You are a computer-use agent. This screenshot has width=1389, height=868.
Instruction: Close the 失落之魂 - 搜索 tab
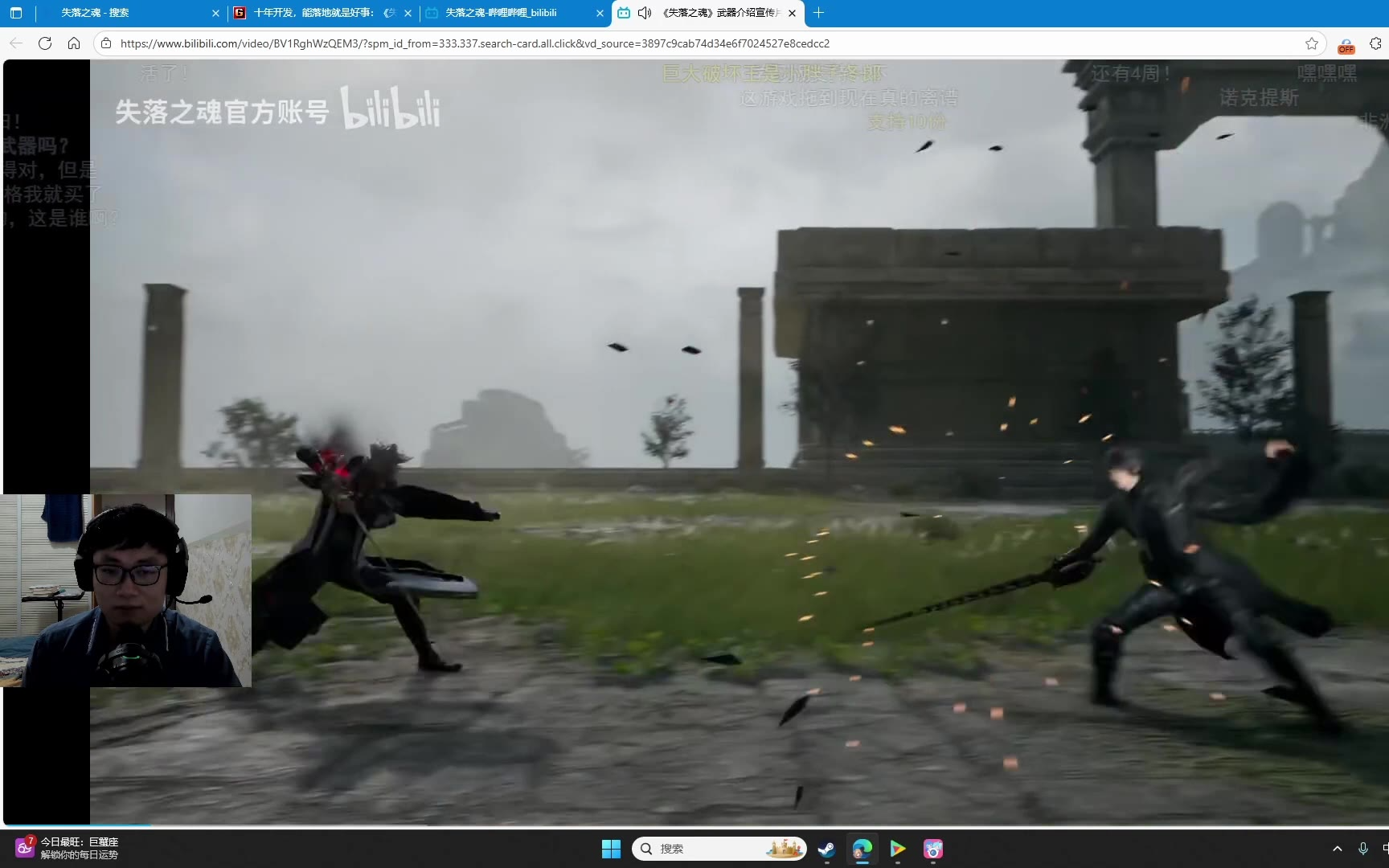click(x=215, y=13)
